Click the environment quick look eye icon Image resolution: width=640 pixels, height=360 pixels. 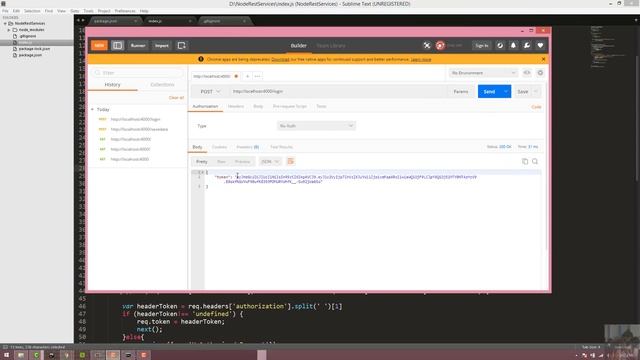[527, 73]
